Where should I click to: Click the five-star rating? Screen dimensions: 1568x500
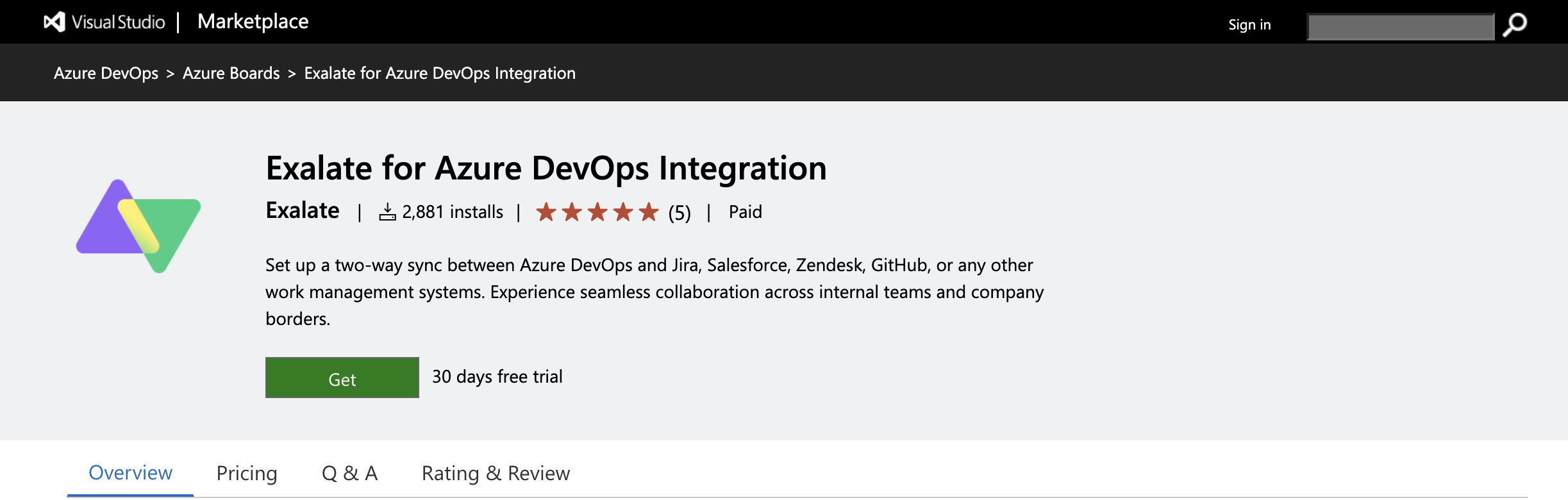click(x=597, y=212)
